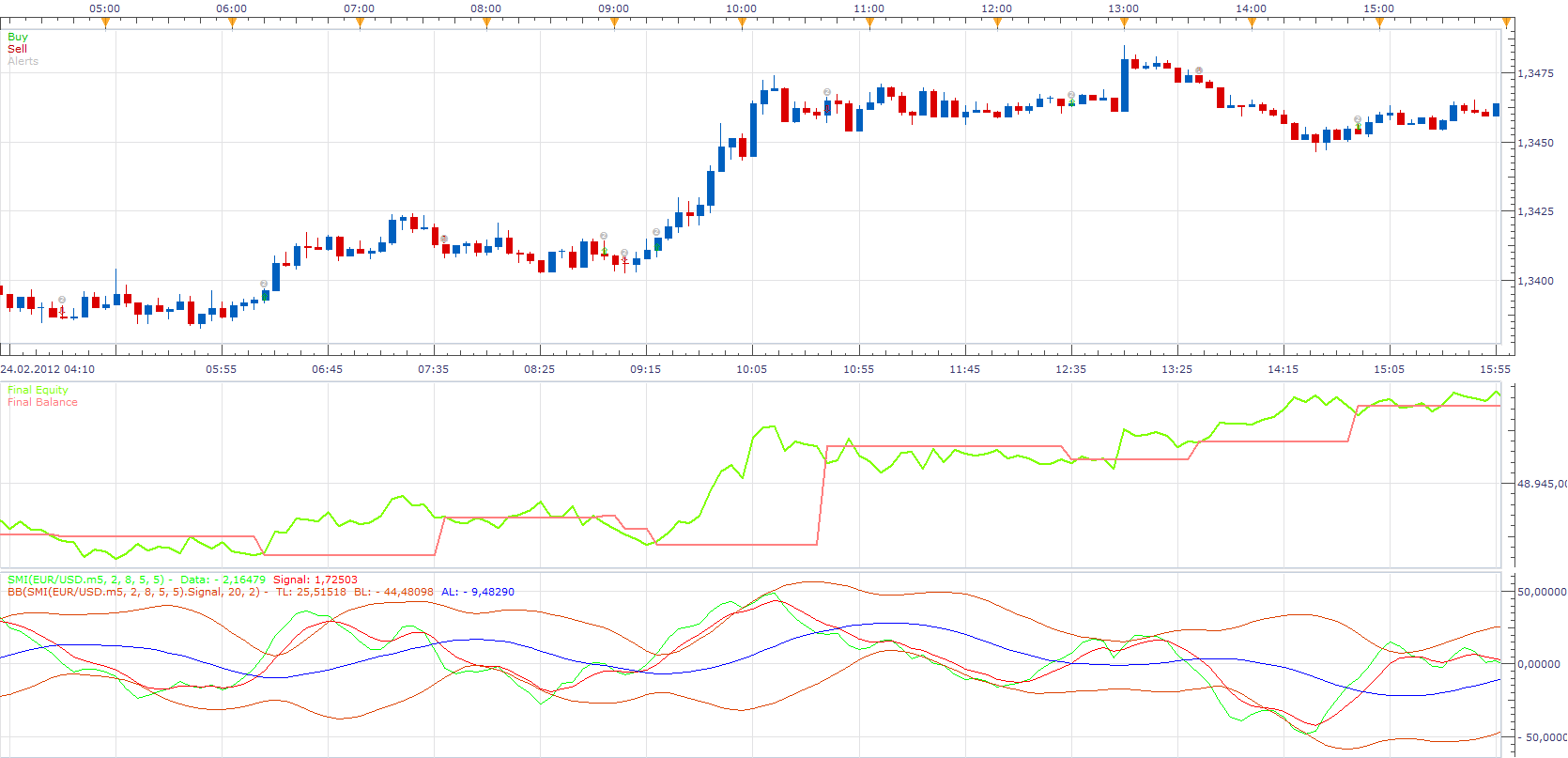
Task: Toggle the grayed Alerts legend entry
Action: pyautogui.click(x=23, y=61)
